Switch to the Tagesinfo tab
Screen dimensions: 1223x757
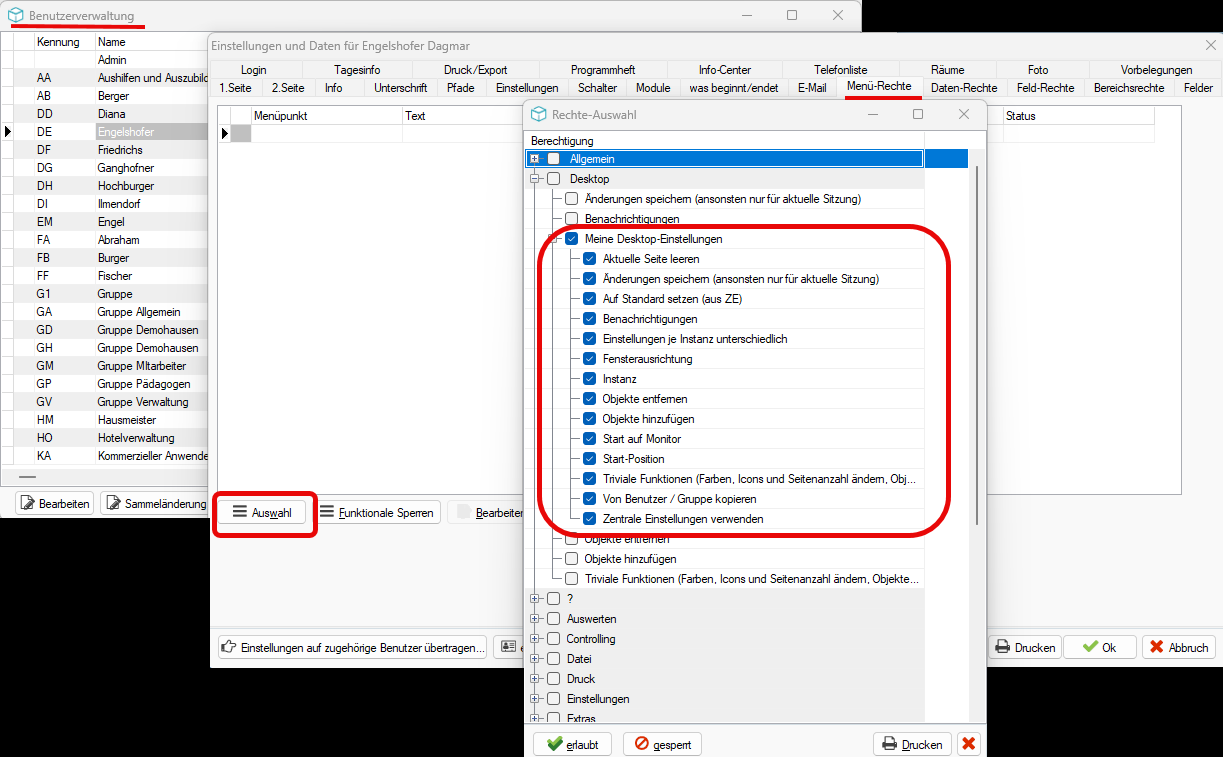tap(357, 70)
